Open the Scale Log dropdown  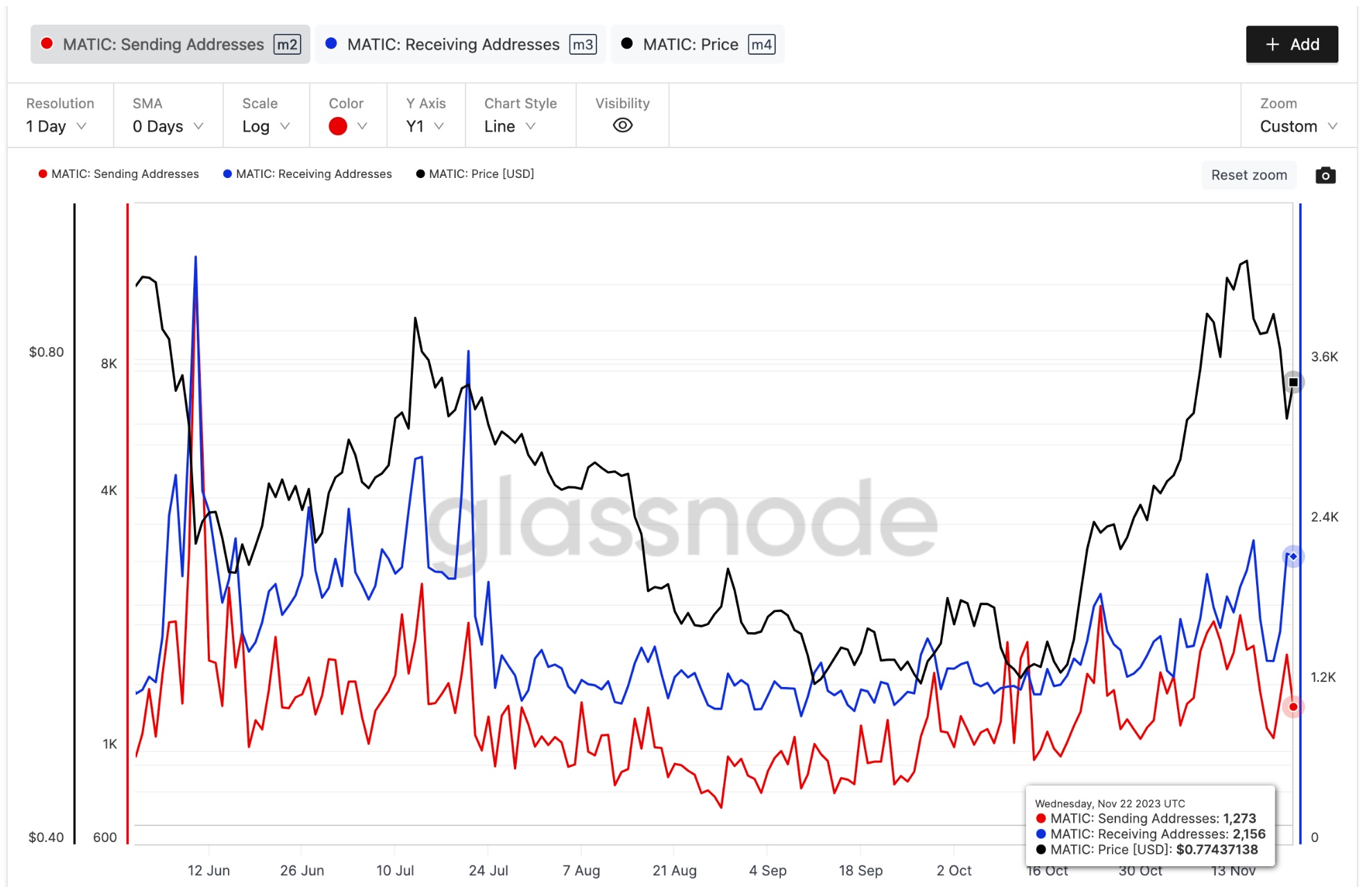click(x=265, y=126)
